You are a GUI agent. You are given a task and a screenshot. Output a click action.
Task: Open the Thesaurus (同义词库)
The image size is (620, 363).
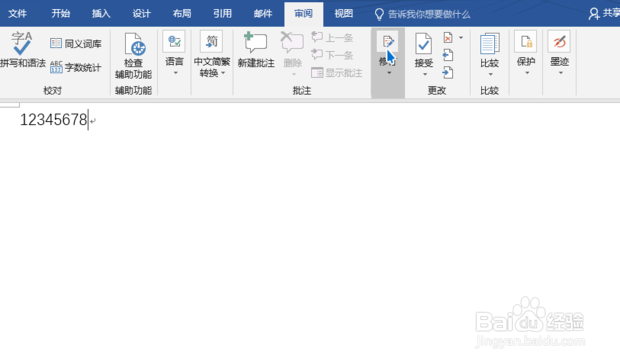pyautogui.click(x=76, y=43)
